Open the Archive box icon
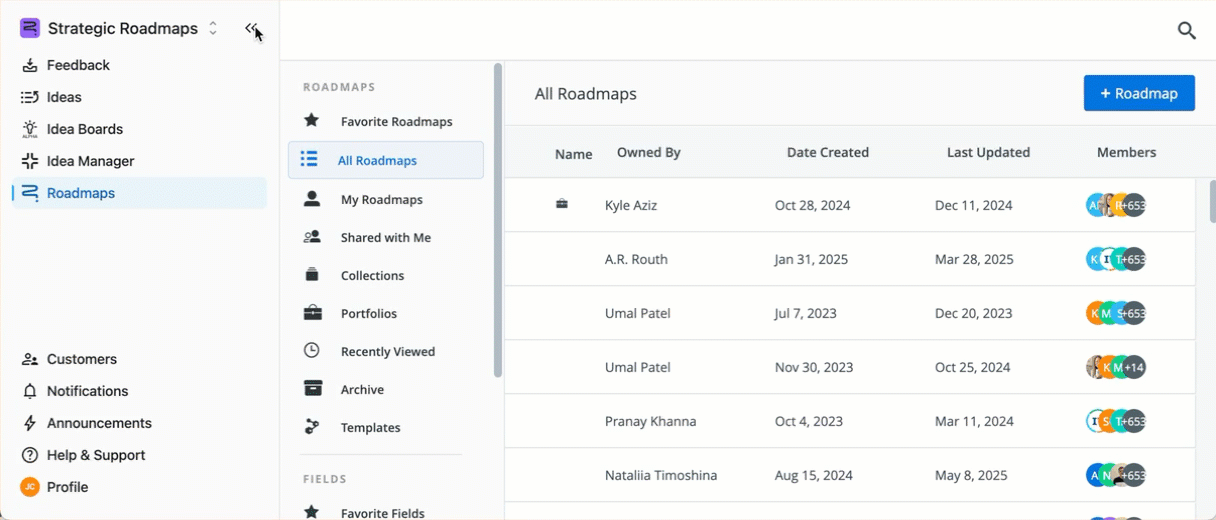The image size is (1216, 520). (x=312, y=389)
